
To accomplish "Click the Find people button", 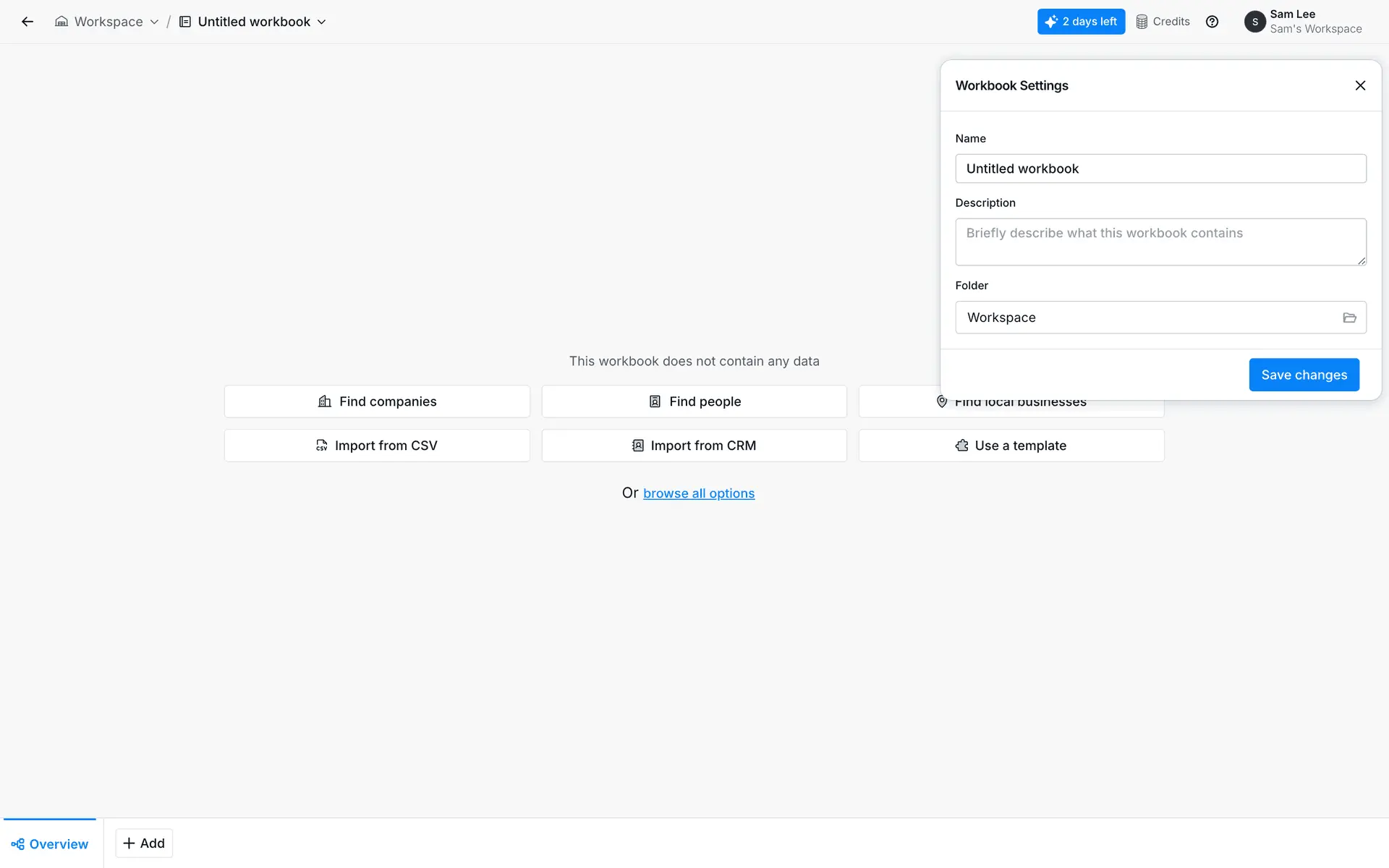I will (x=694, y=401).
